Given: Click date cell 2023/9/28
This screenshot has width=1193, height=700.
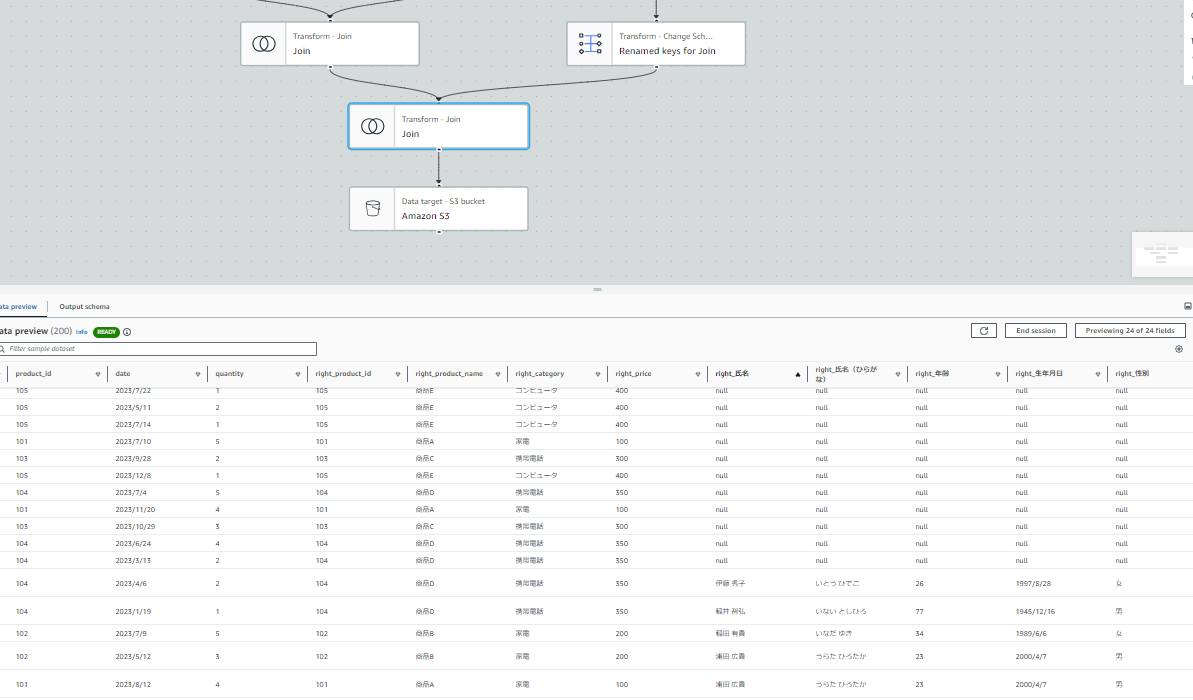Looking at the screenshot, I should (x=133, y=459).
